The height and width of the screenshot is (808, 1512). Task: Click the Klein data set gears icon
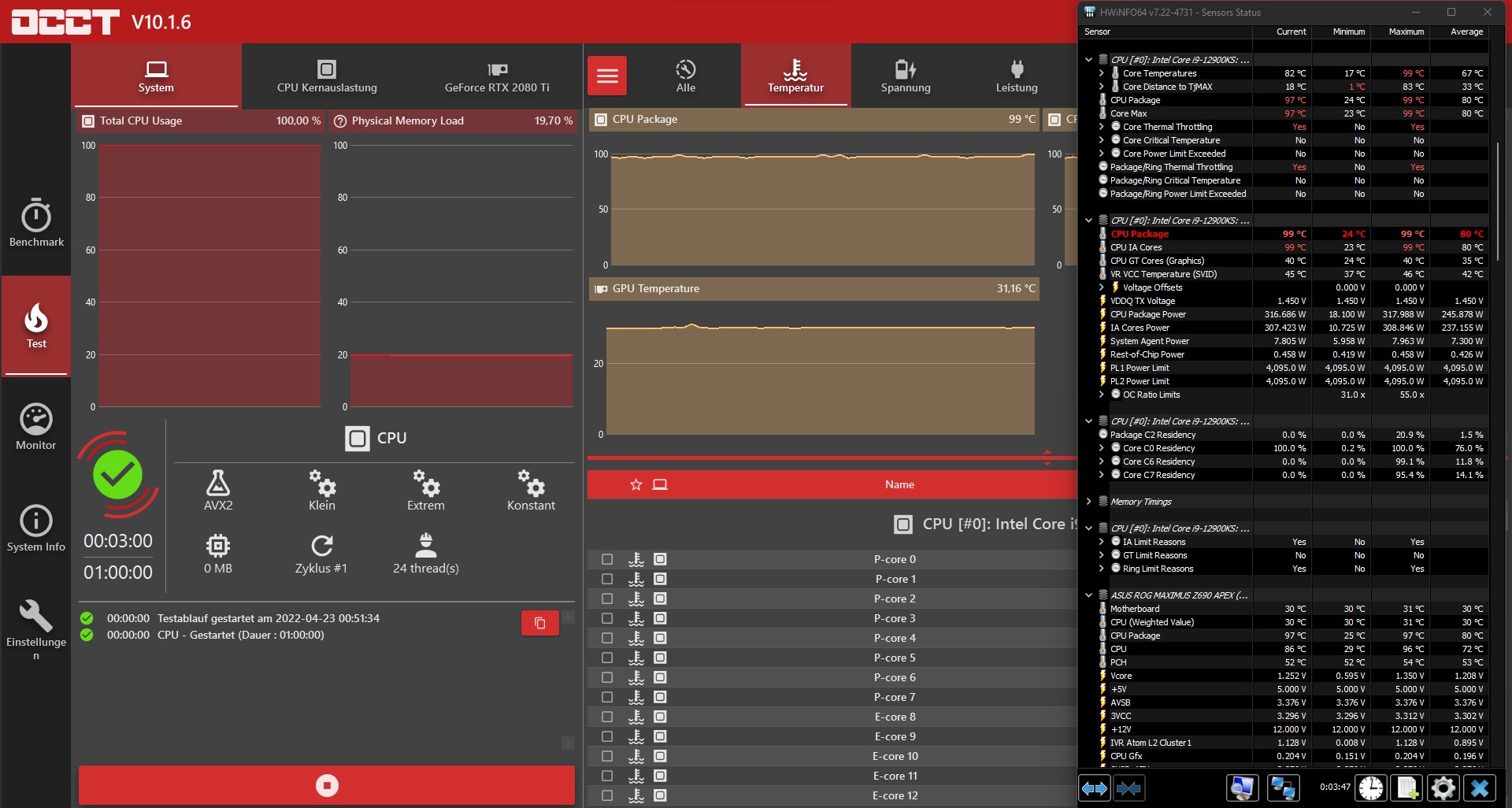pyautogui.click(x=322, y=482)
